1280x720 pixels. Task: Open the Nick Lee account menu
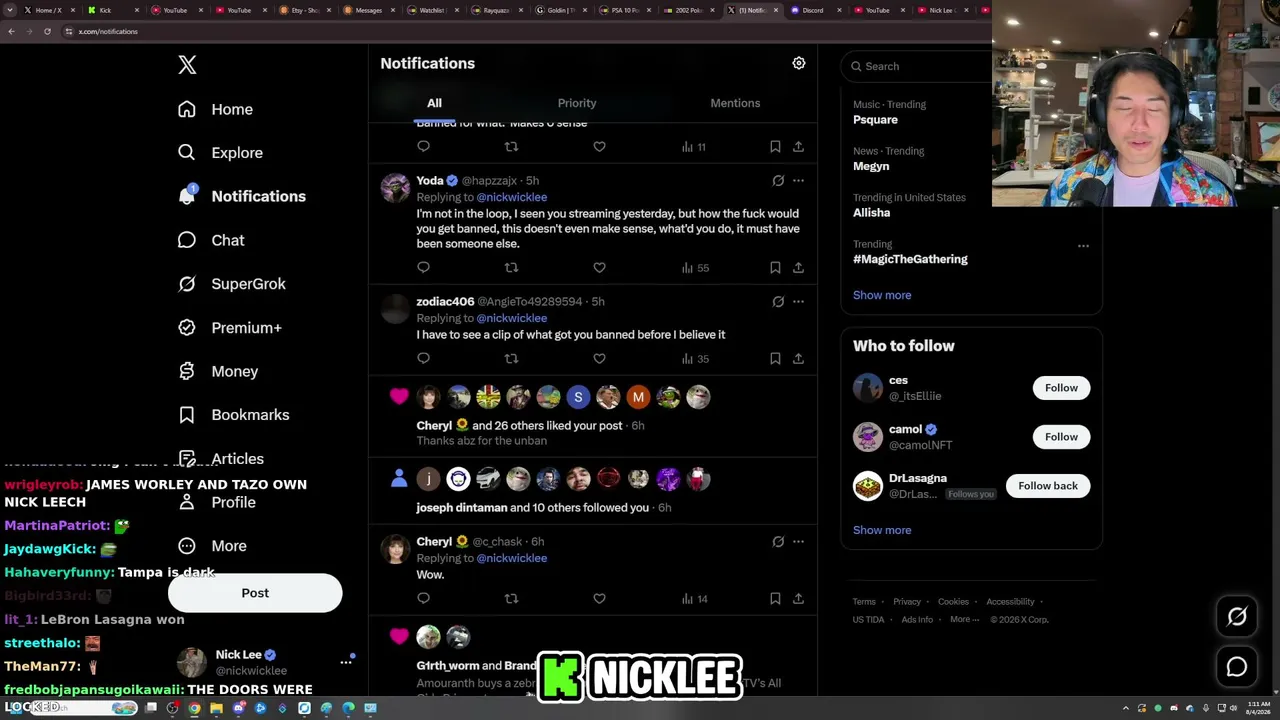point(265,662)
